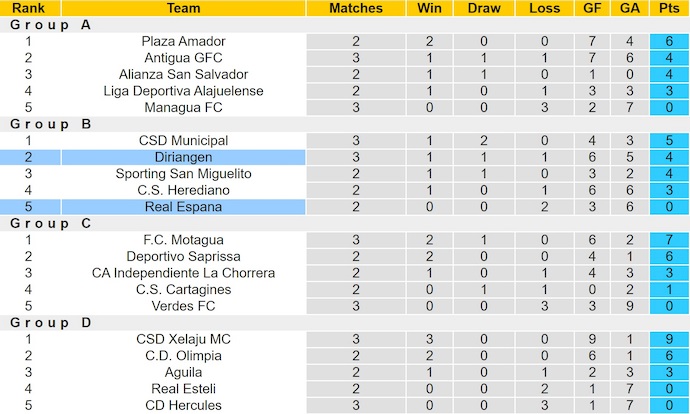Sort by the Team column header

[x=183, y=8]
